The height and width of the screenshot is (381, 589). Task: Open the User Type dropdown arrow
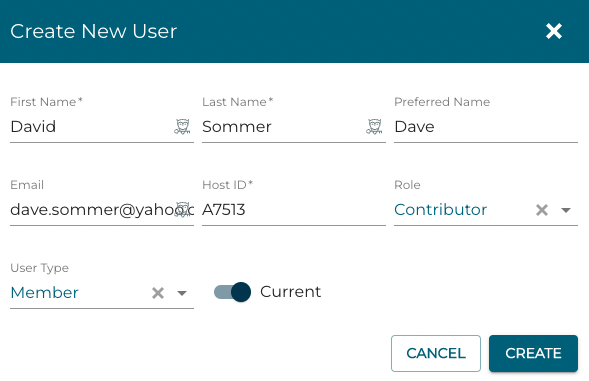point(182,293)
